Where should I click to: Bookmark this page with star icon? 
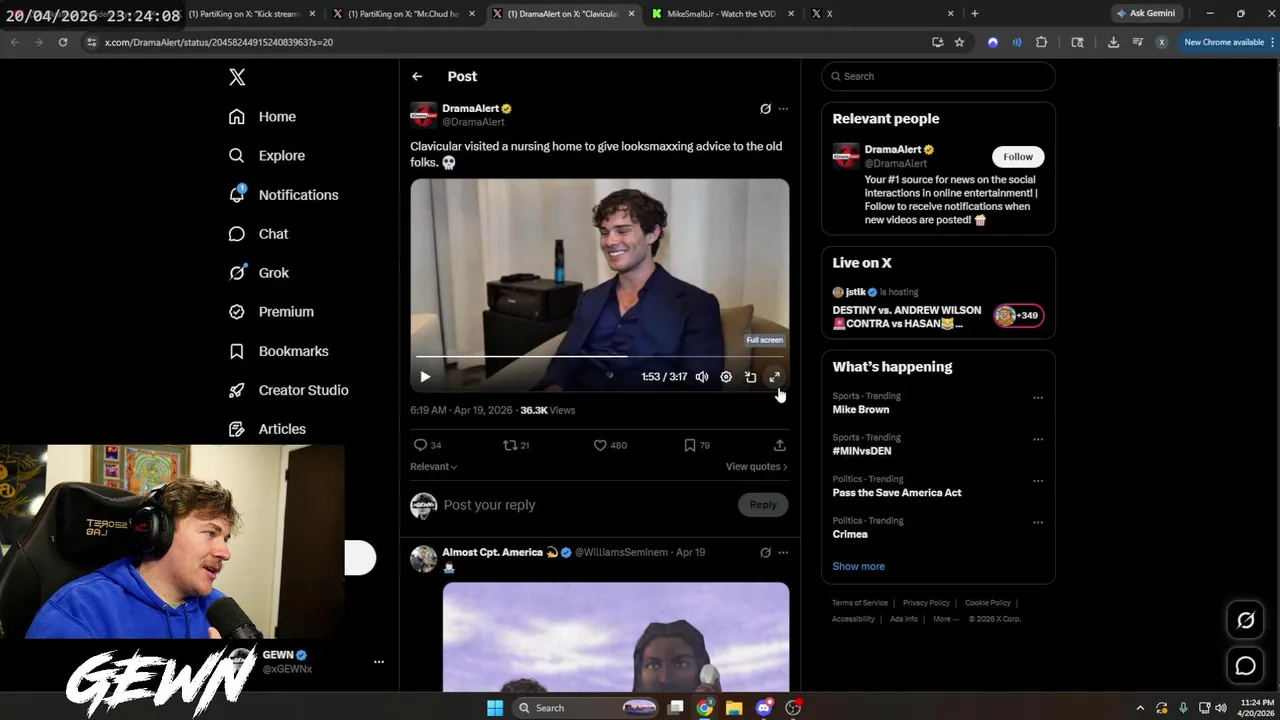pos(960,42)
